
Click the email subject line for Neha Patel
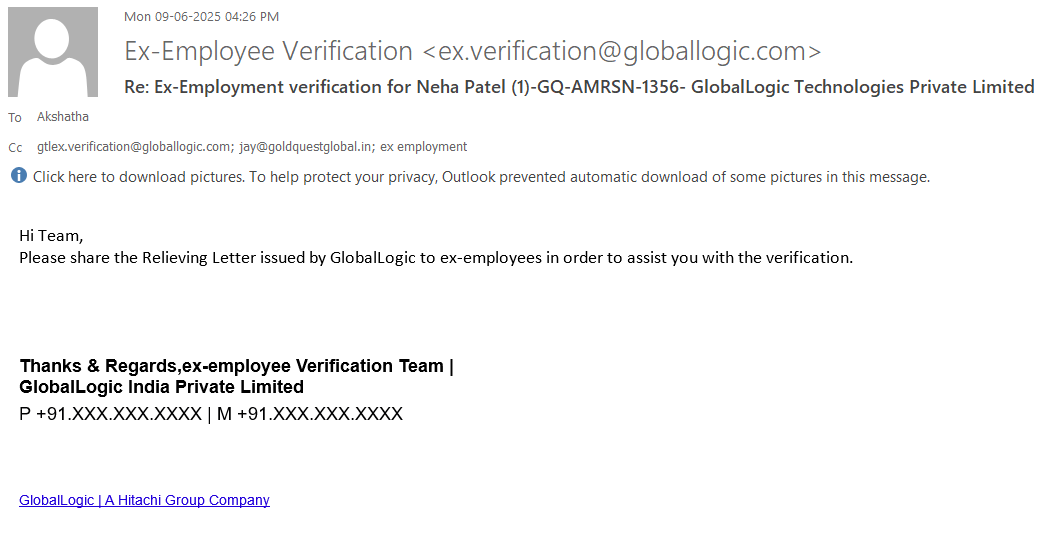(579, 87)
